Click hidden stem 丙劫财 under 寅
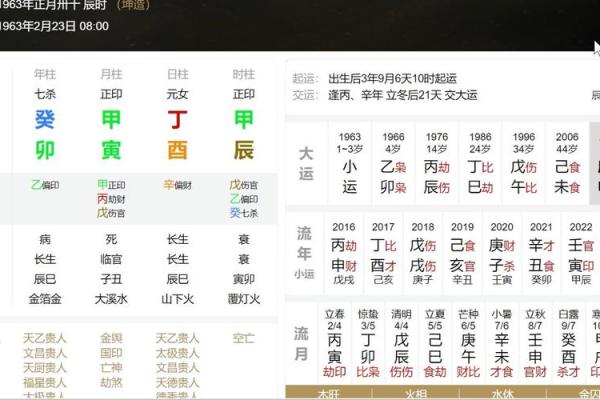 click(111, 199)
